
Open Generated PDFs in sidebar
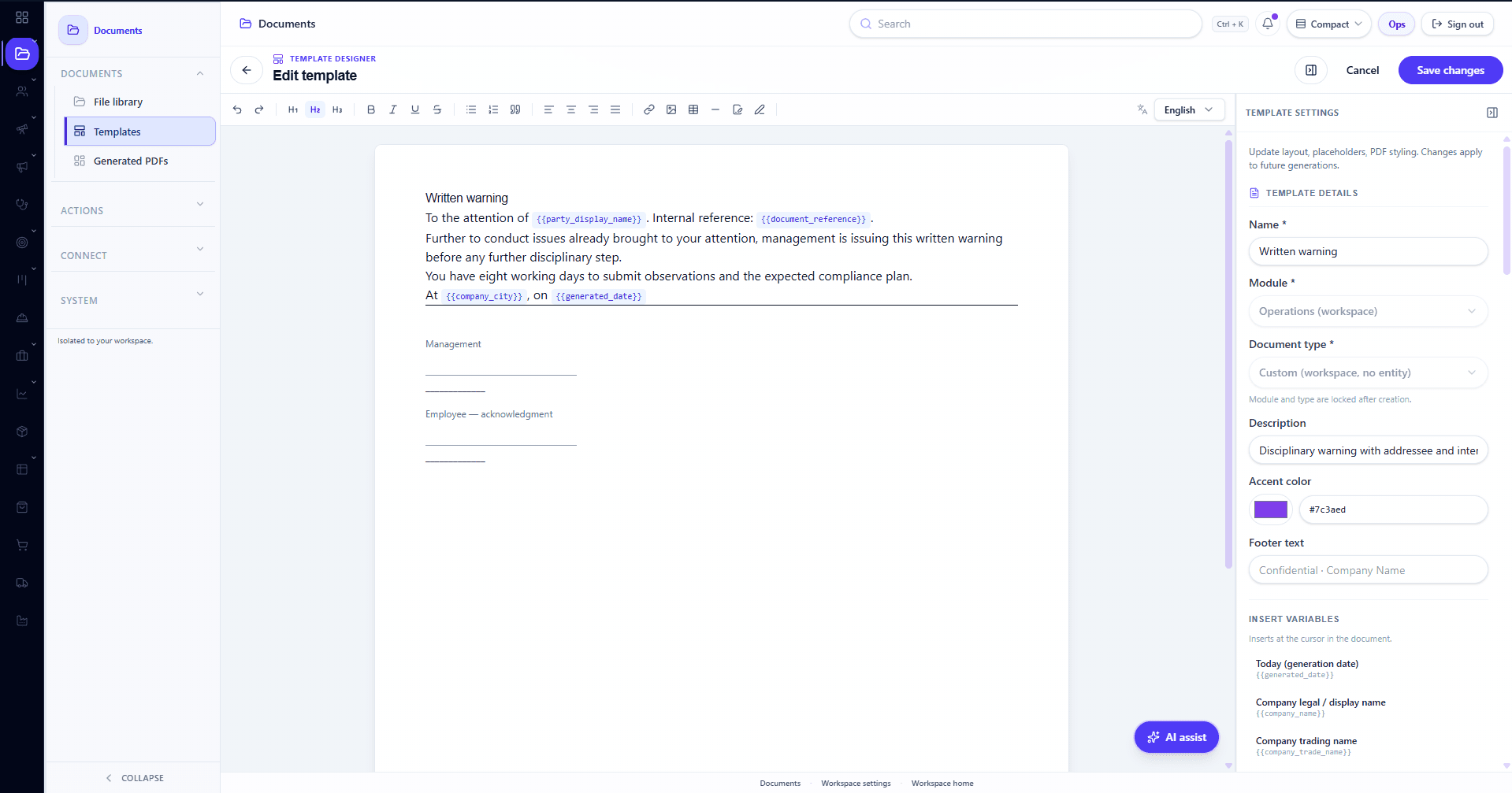coord(139,161)
